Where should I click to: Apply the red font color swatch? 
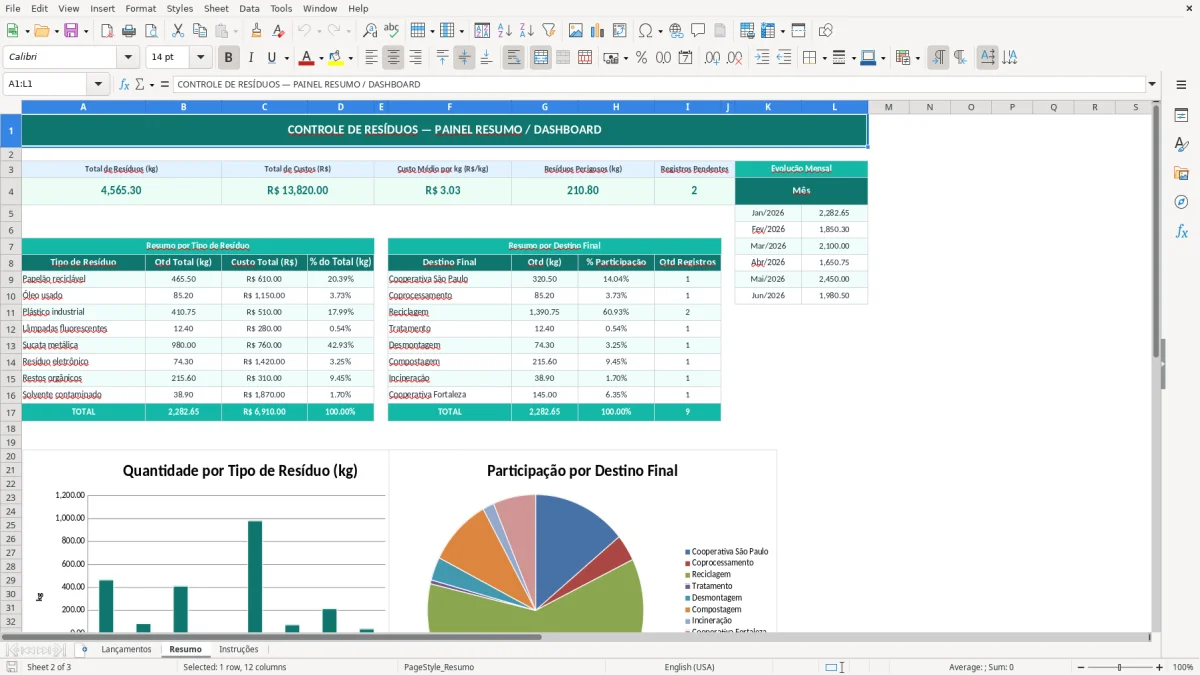pyautogui.click(x=306, y=58)
